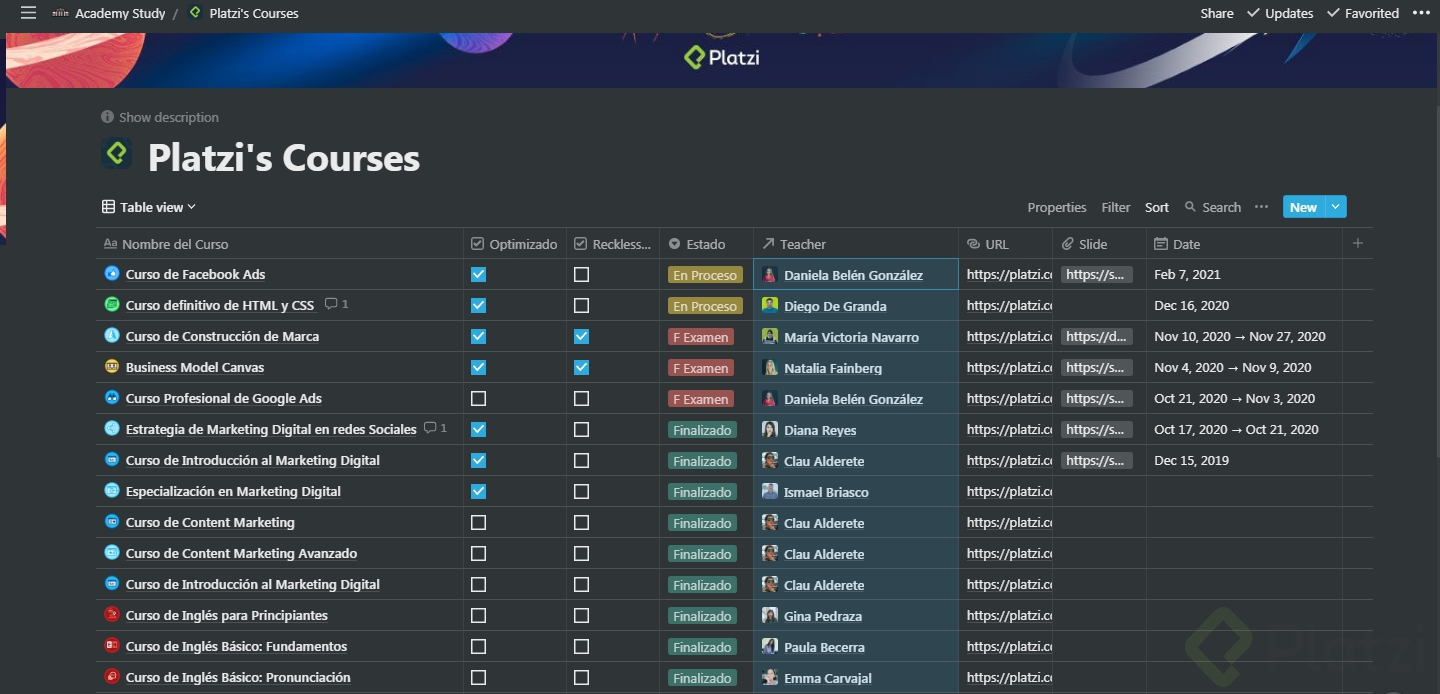This screenshot has height=694, width=1440.
Task: Open the table view more options ellipsis
Action: (1261, 207)
